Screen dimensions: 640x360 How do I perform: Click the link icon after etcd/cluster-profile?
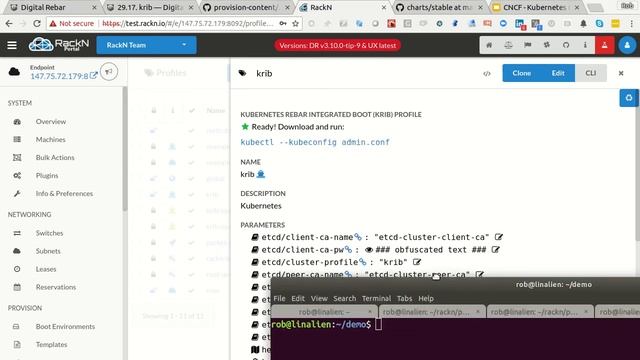pos(362,262)
